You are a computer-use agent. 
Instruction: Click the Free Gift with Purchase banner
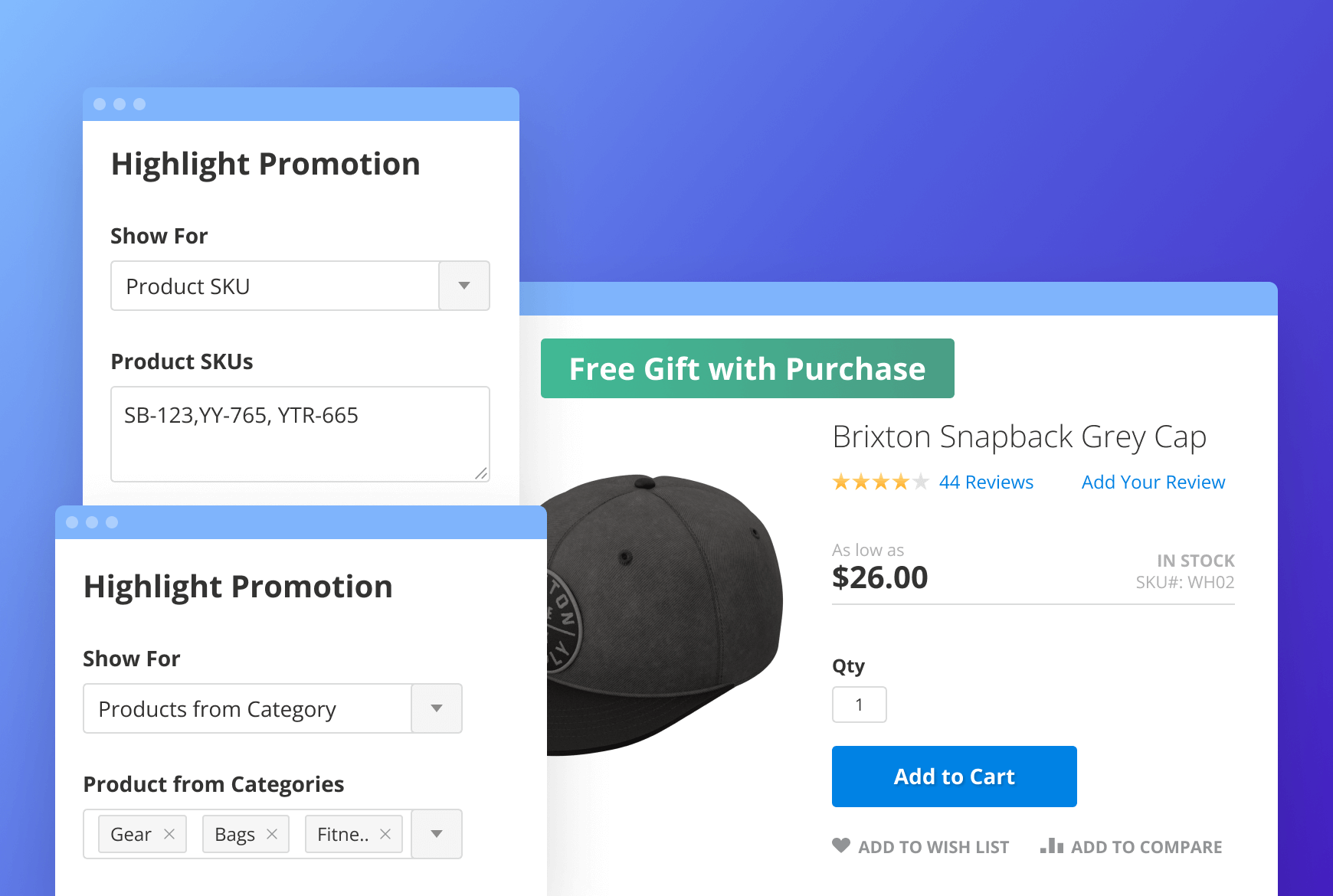click(747, 368)
